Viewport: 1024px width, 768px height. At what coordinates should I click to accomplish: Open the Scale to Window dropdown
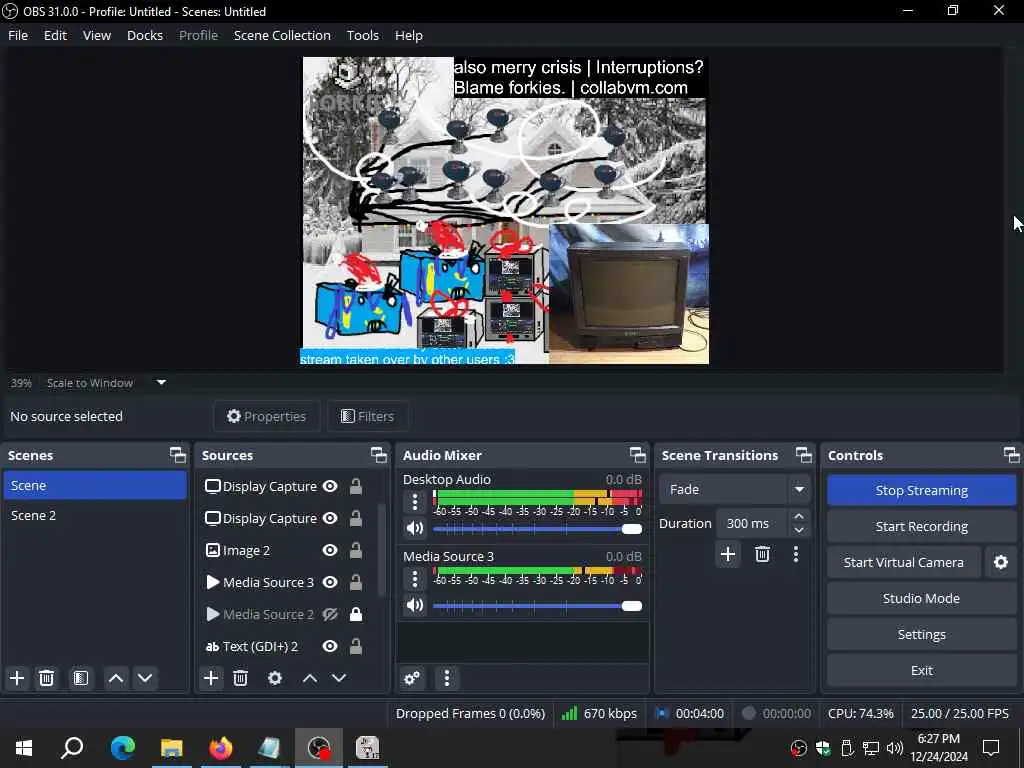tap(161, 383)
